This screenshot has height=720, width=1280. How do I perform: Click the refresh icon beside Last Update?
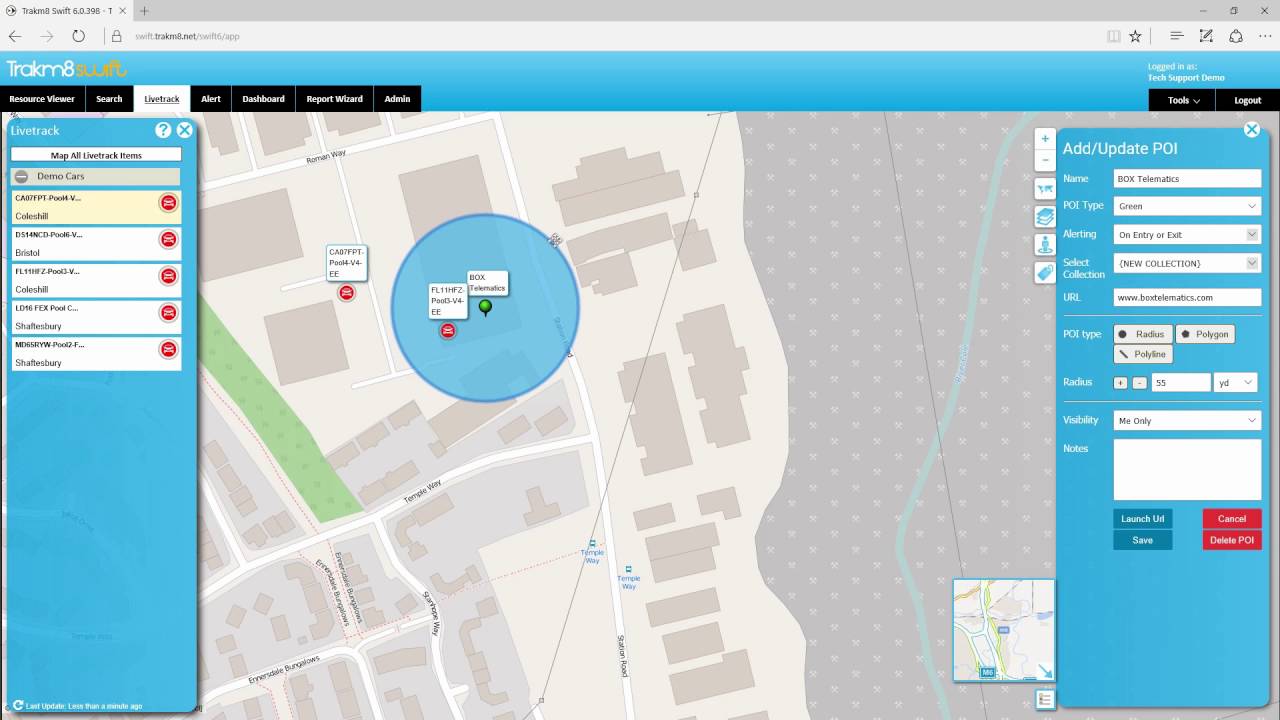pyautogui.click(x=18, y=705)
